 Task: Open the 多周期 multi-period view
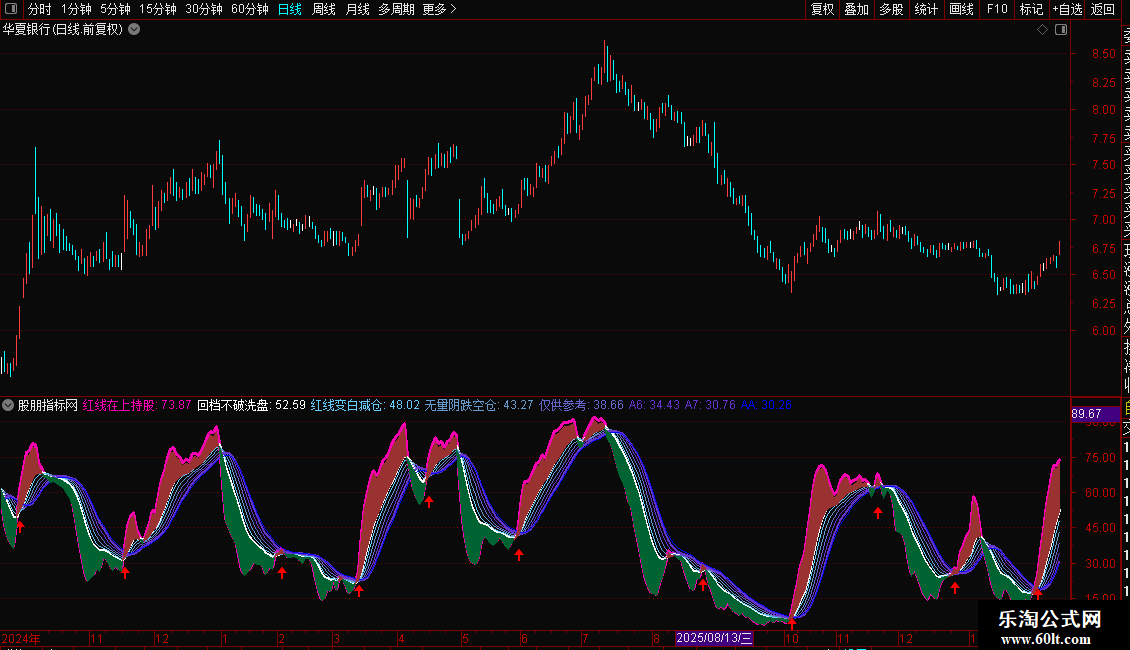pyautogui.click(x=396, y=9)
